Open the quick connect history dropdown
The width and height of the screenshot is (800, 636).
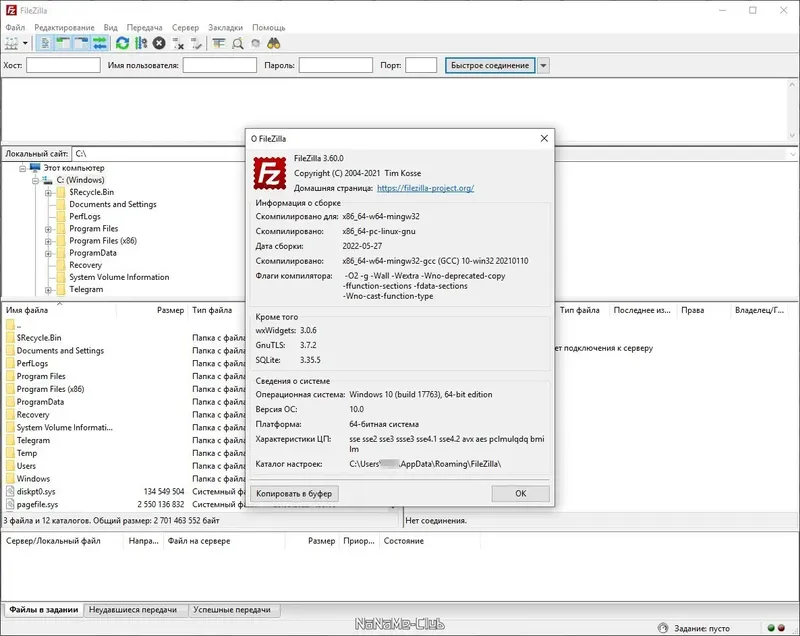(x=543, y=65)
